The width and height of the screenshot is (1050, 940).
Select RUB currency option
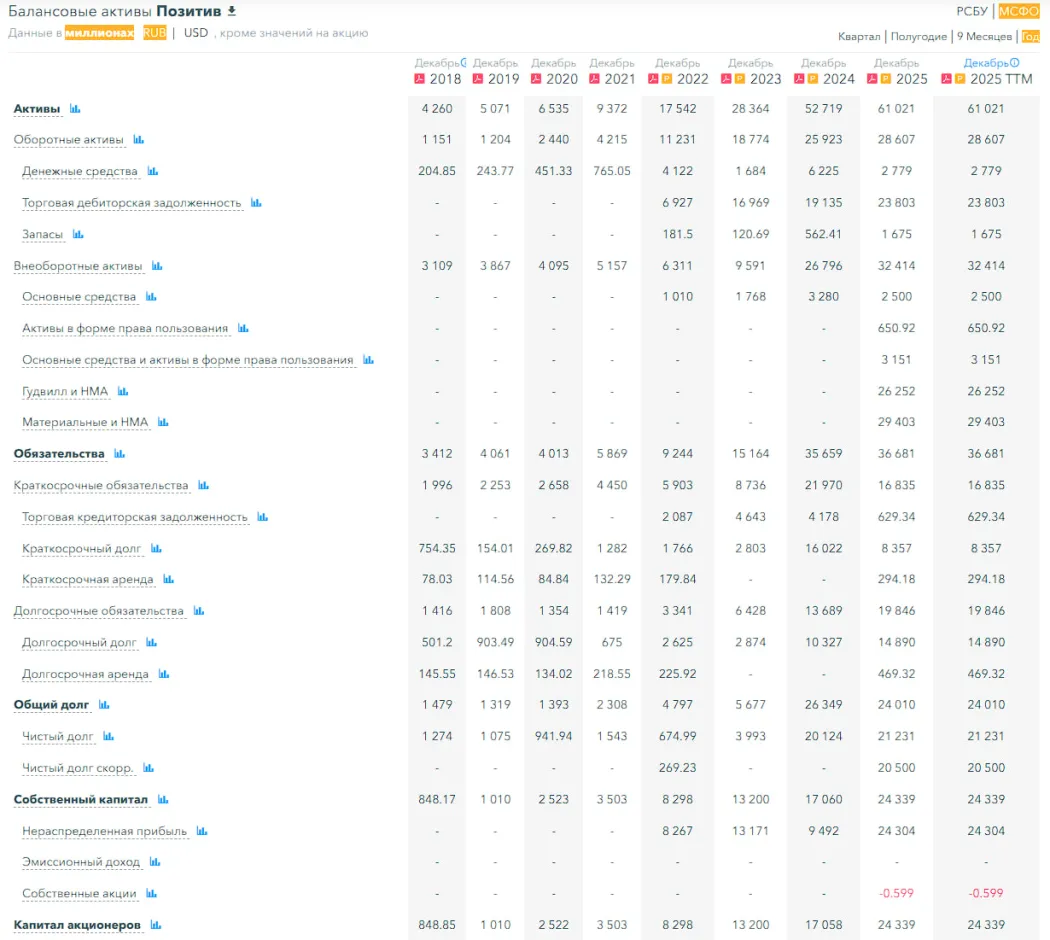(x=155, y=33)
